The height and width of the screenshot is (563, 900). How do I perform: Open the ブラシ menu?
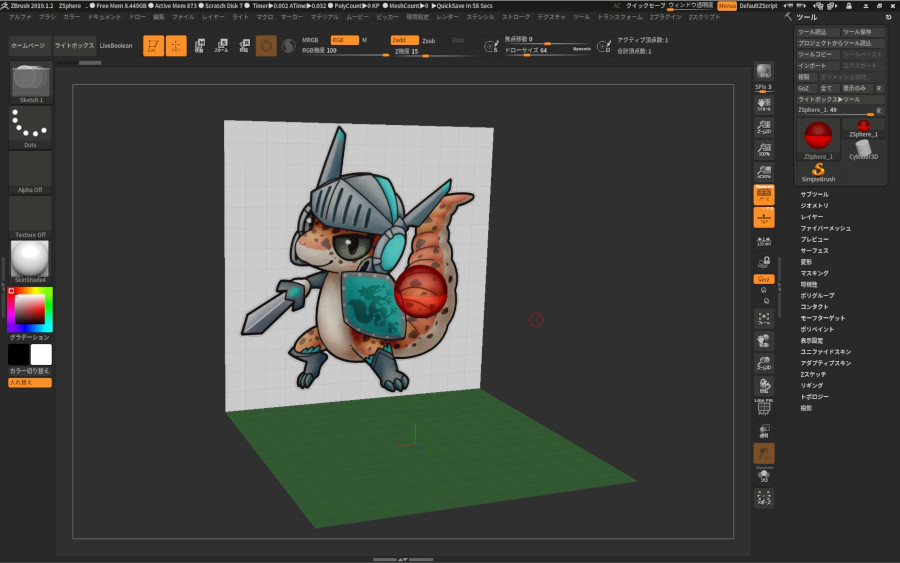(x=47, y=17)
